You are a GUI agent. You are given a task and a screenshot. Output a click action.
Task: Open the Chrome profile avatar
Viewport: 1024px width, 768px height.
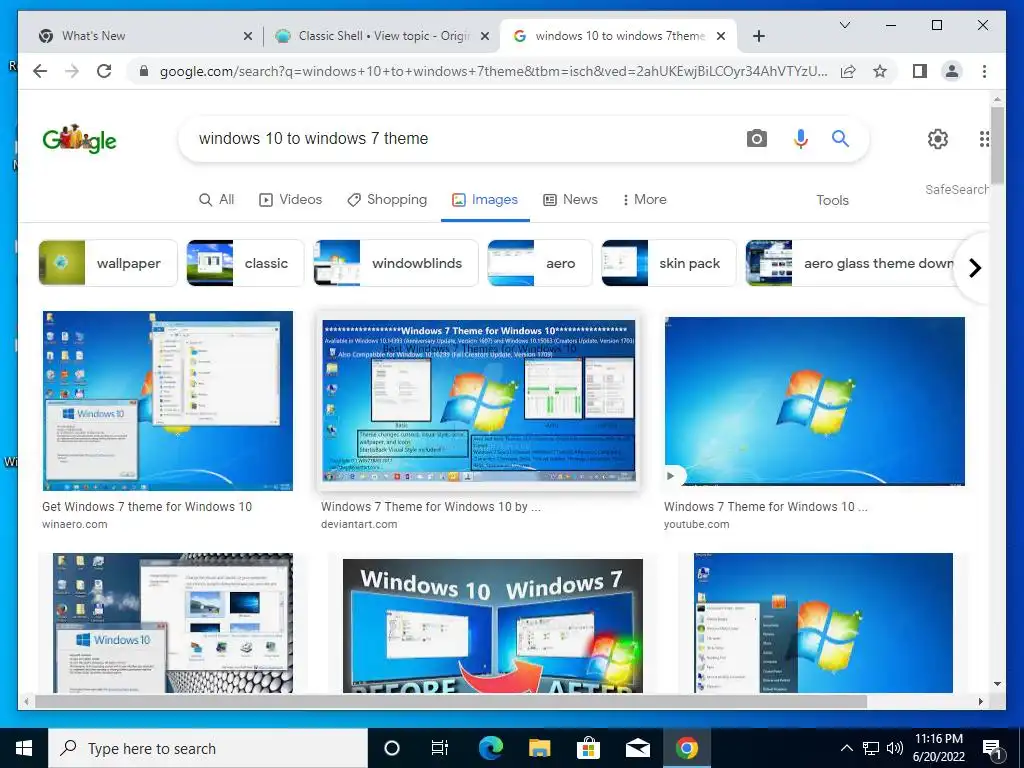[x=952, y=71]
